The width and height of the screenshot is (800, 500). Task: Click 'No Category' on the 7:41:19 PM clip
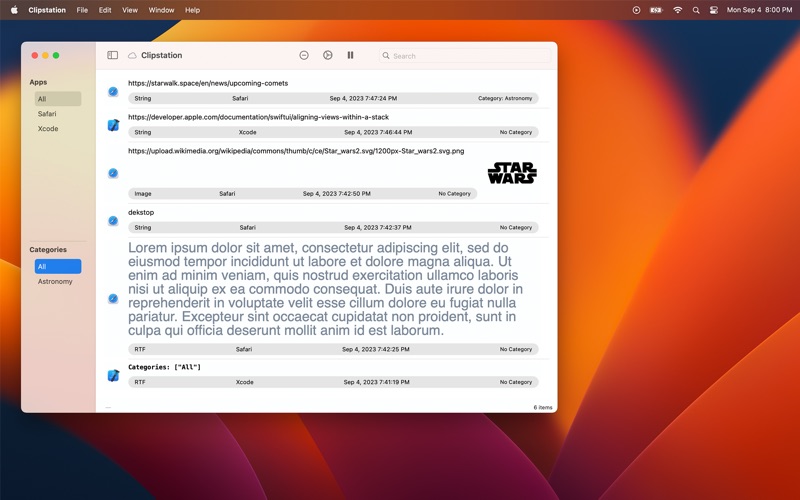point(515,382)
